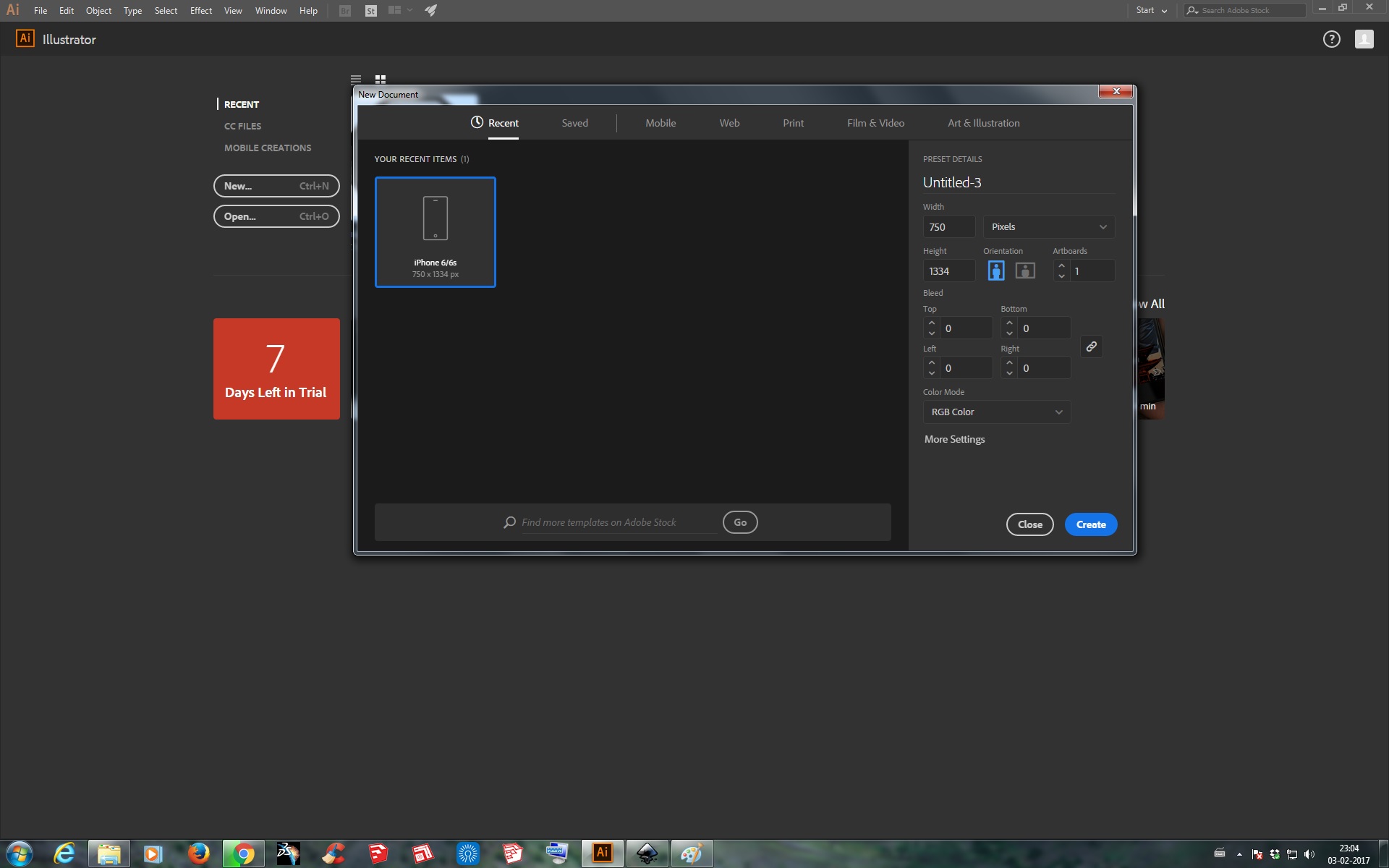The width and height of the screenshot is (1389, 868).
Task: Open the File menu
Action: pos(41,11)
